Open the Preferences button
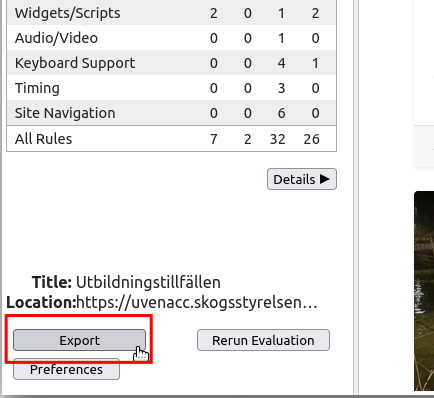434x398 pixels. pos(66,369)
